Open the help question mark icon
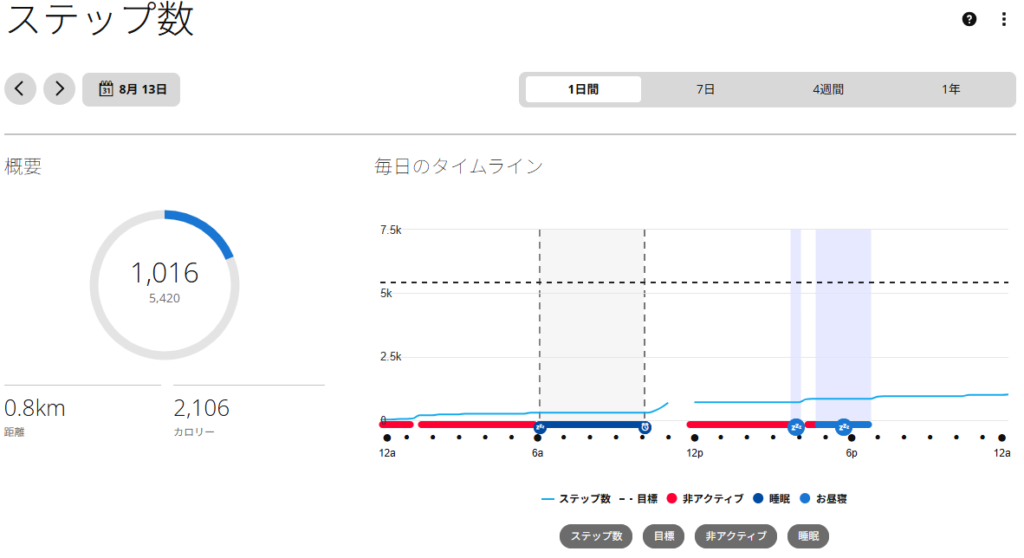The image size is (1024, 558). click(x=969, y=19)
